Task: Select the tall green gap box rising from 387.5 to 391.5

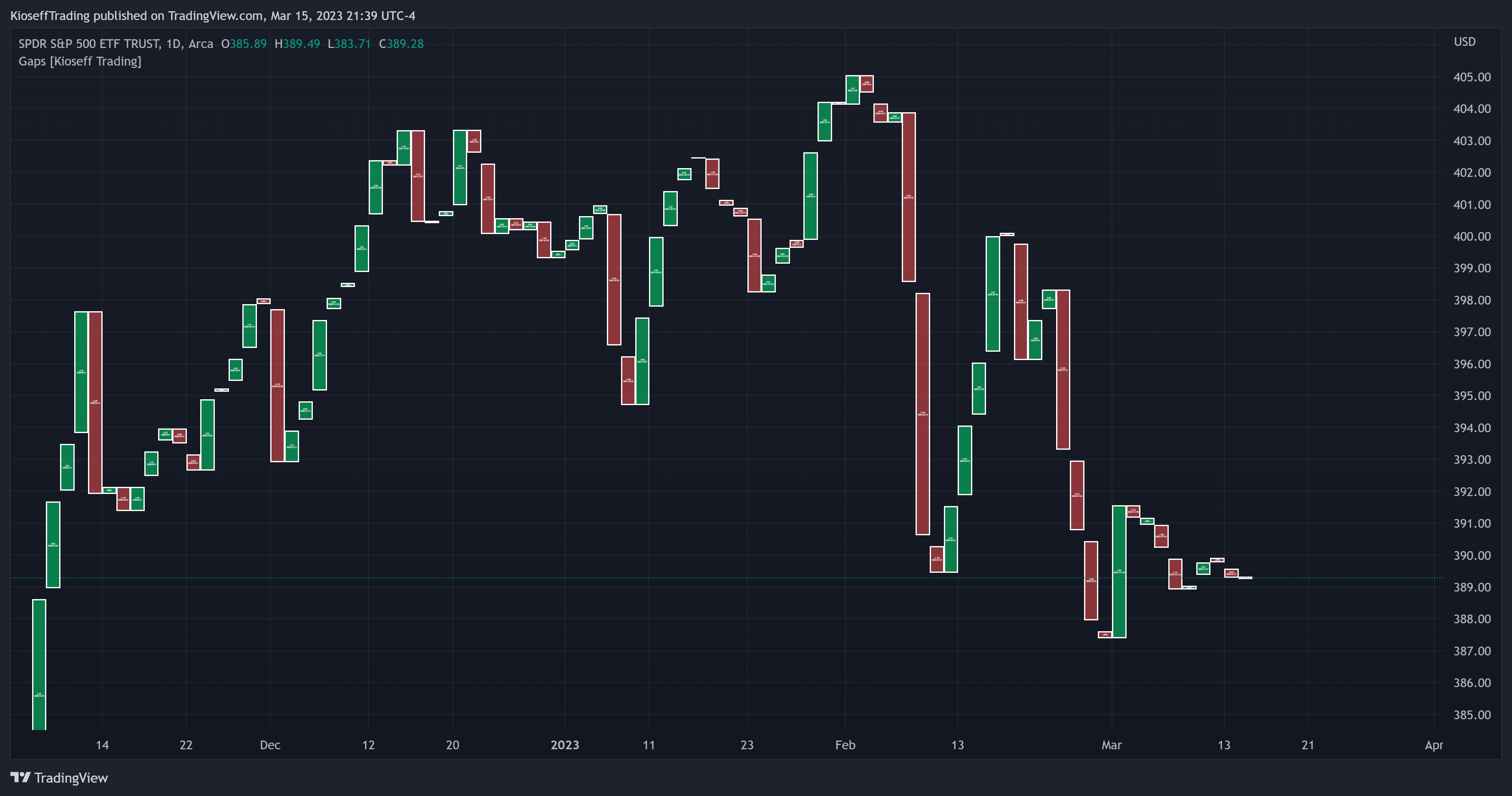Action: tap(1120, 572)
